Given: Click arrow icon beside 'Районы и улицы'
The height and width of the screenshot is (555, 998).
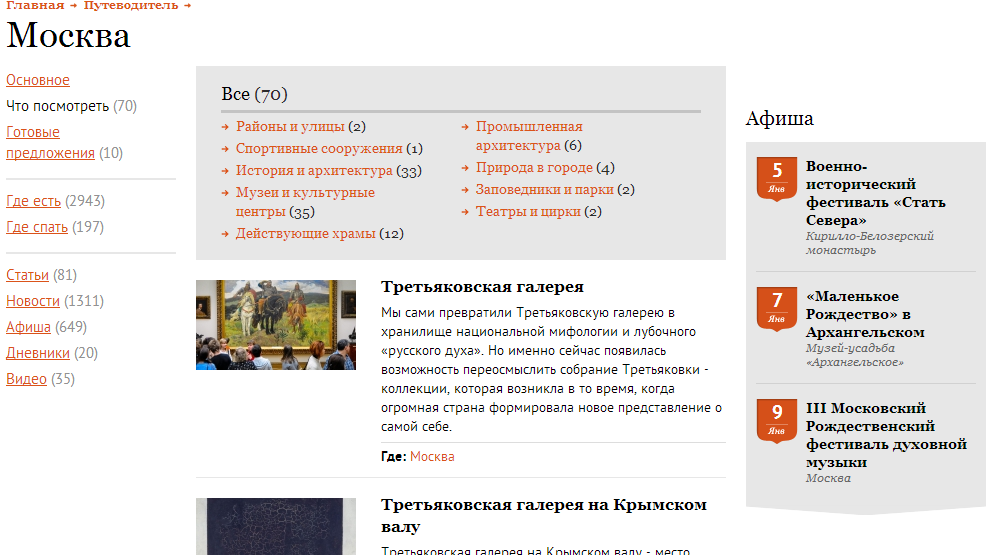Looking at the screenshot, I should coord(225,127).
